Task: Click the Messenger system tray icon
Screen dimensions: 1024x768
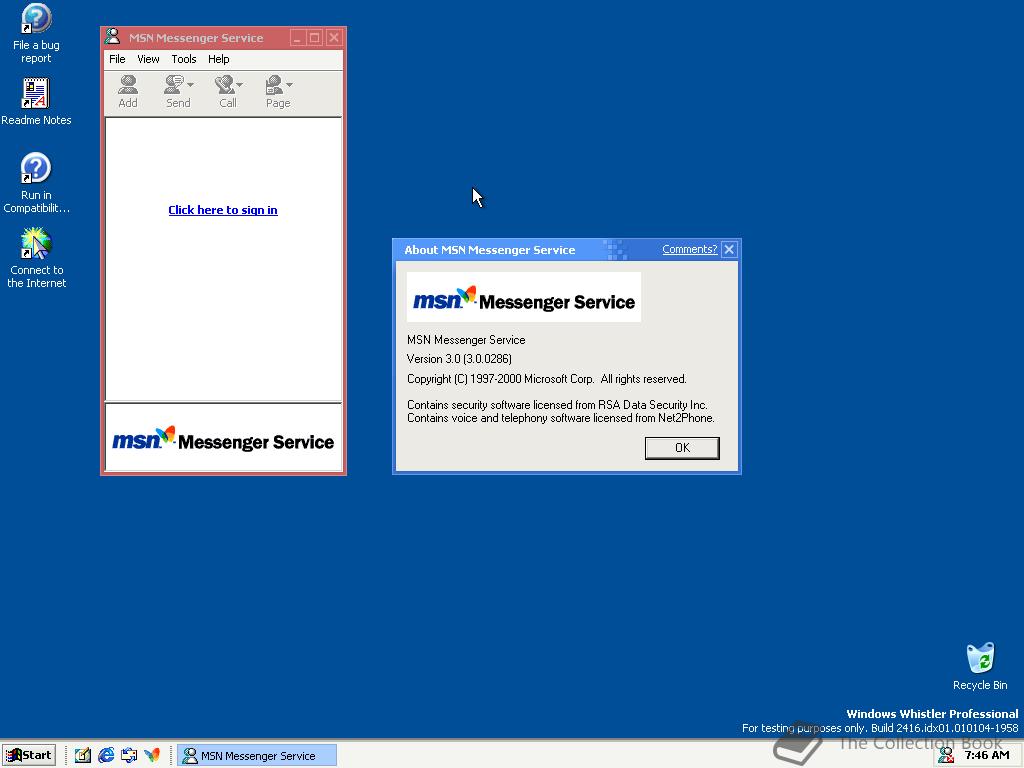Action: (x=946, y=756)
